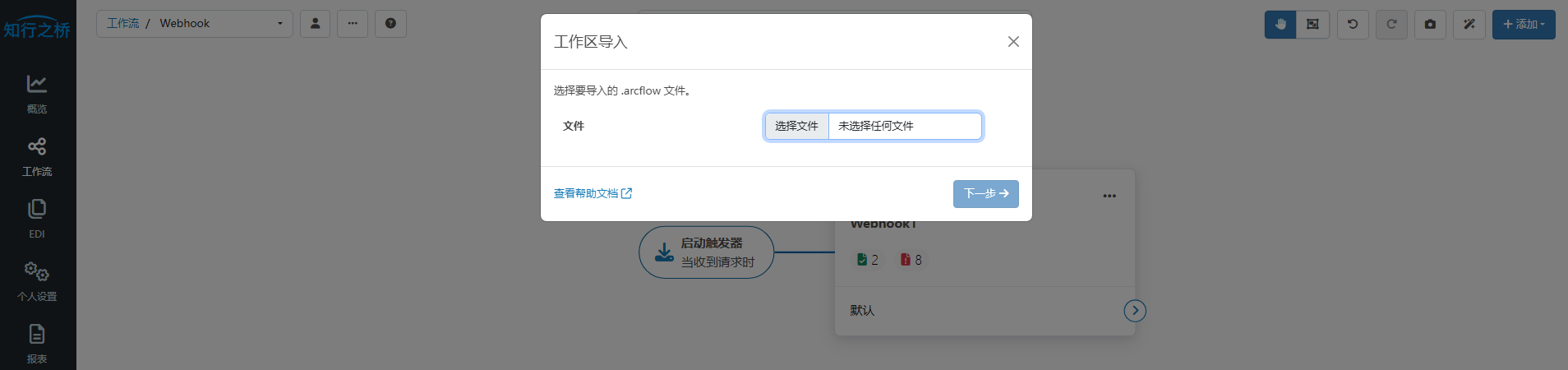
Task: Click the 默认 row chevron arrow
Action: coord(1135,310)
